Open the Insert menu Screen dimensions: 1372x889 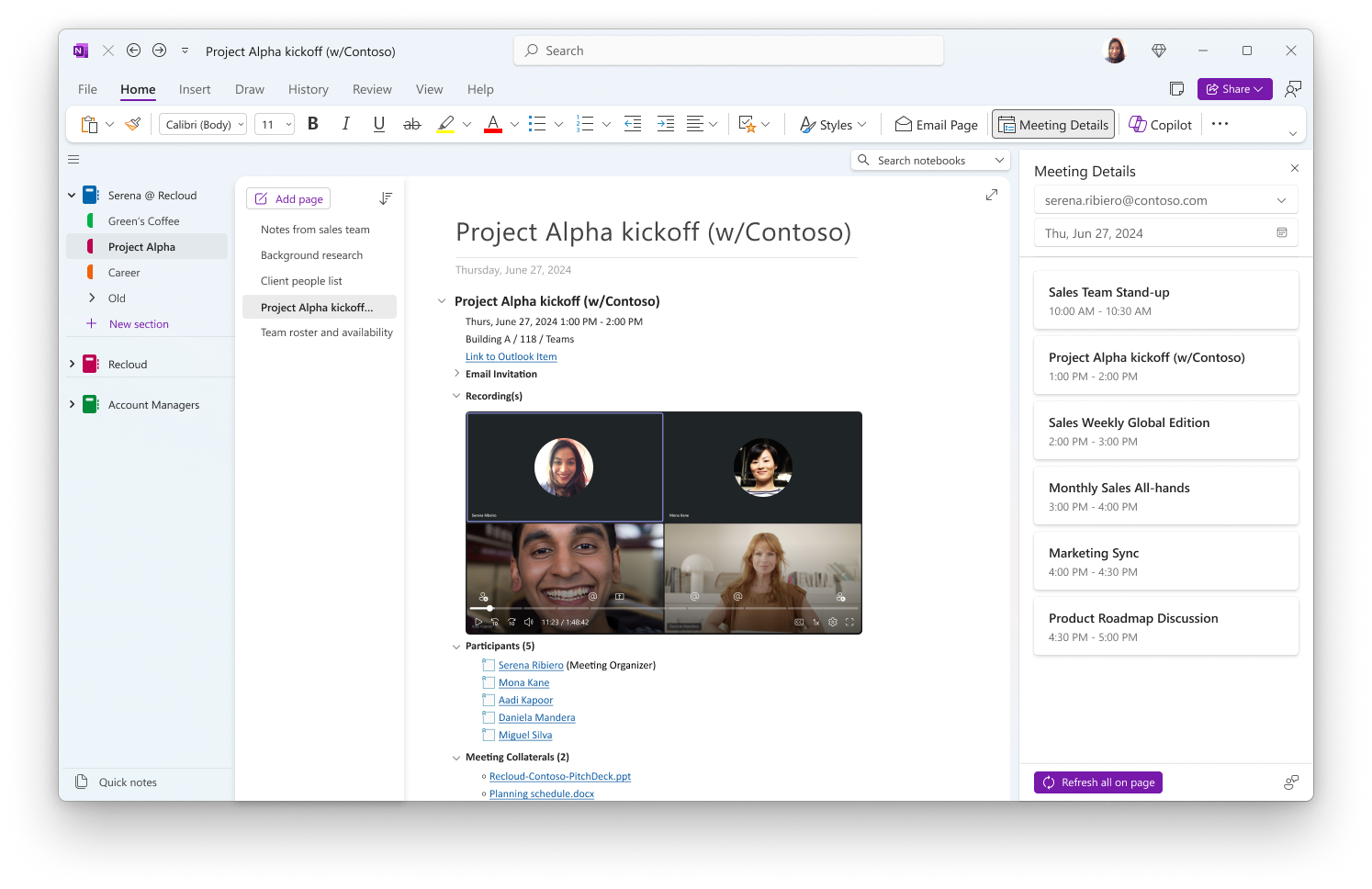pyautogui.click(x=195, y=89)
